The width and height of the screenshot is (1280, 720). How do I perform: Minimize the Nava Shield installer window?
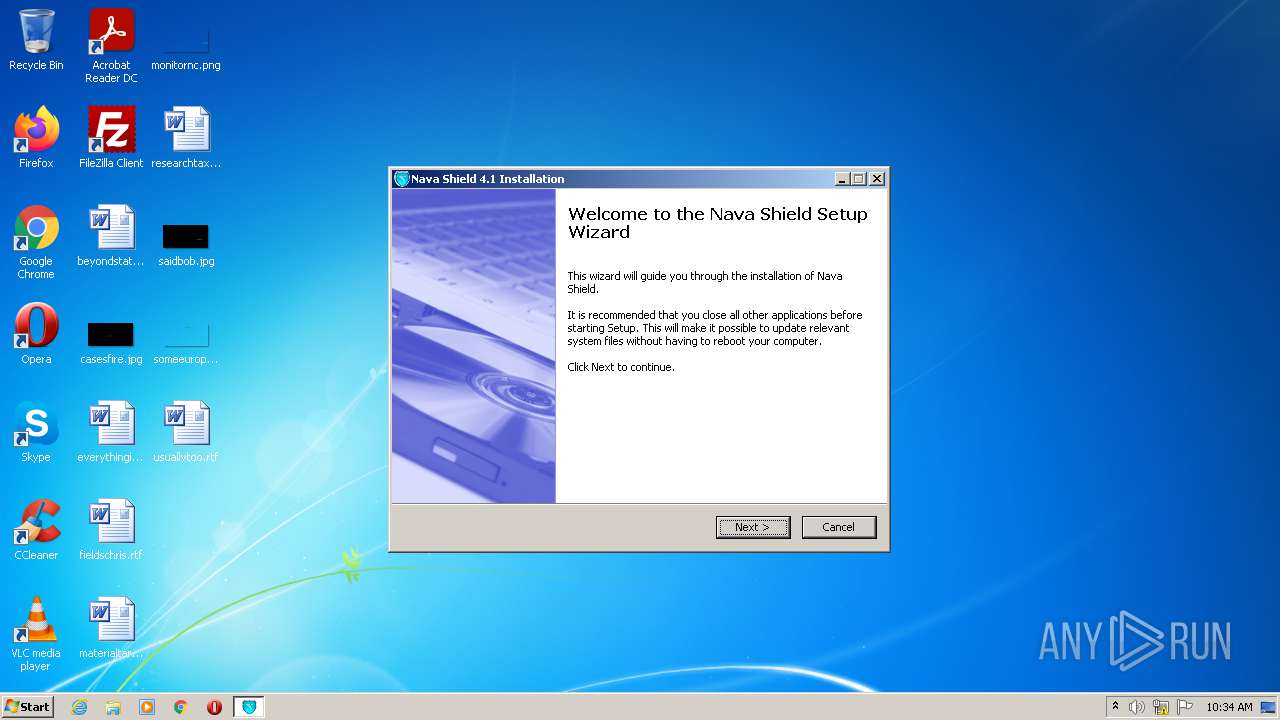842,179
